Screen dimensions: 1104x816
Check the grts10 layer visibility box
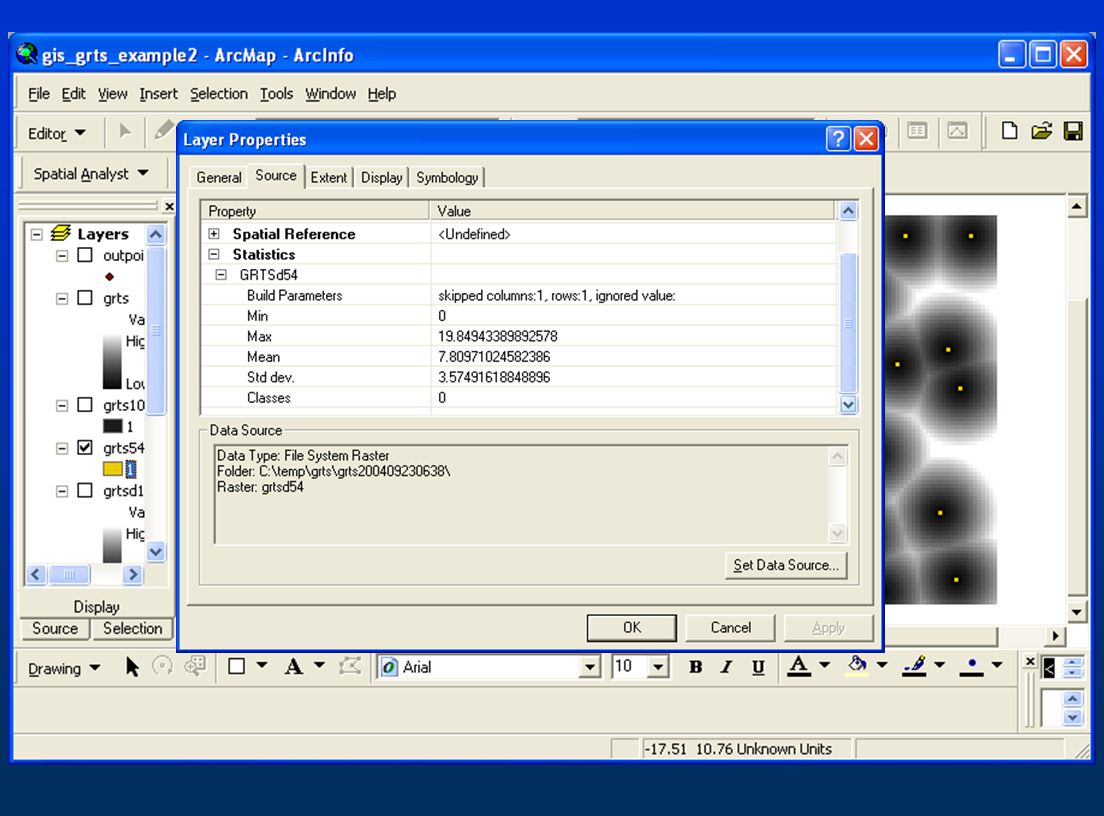click(84, 405)
